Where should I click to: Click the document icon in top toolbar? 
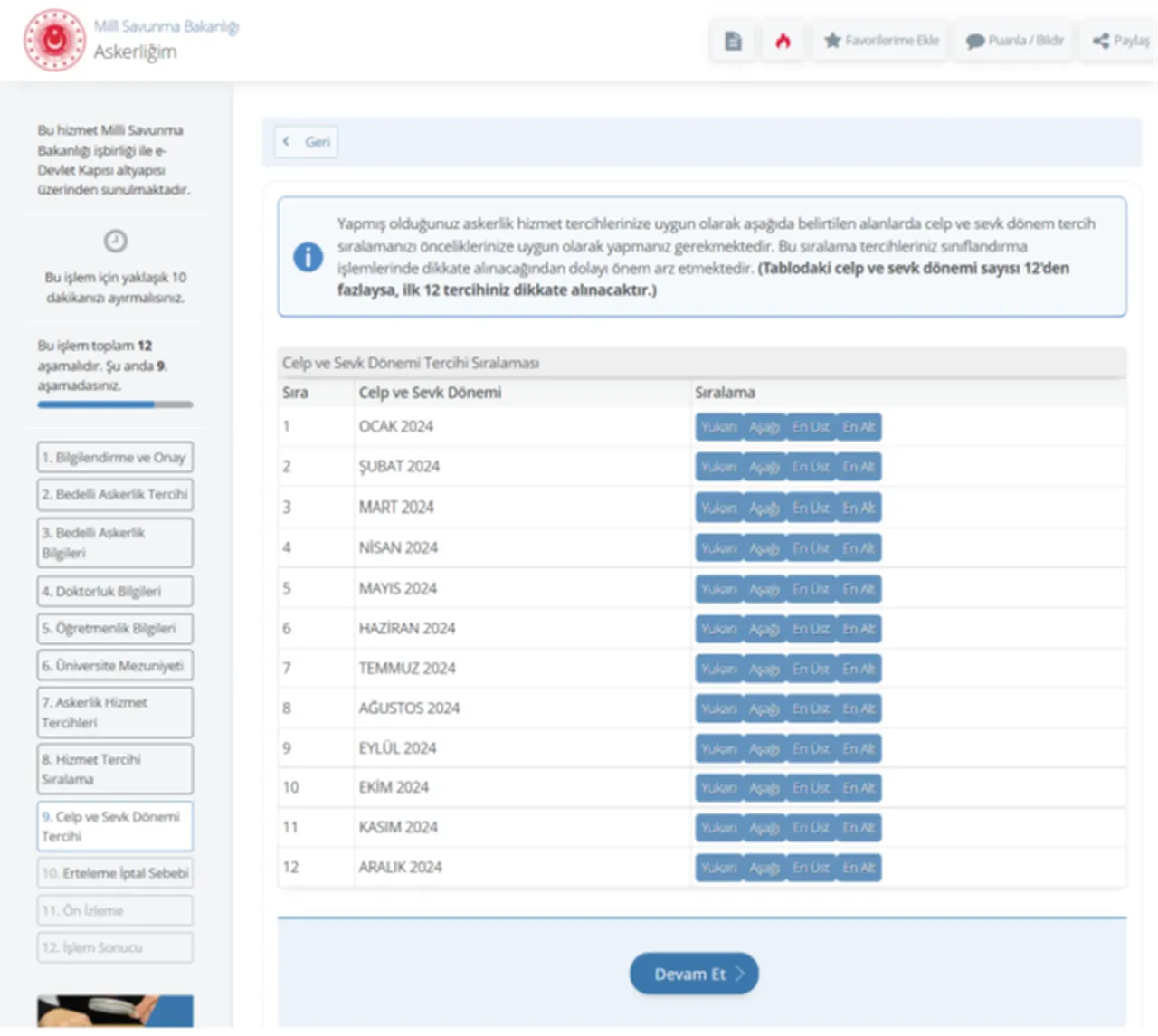(x=733, y=41)
